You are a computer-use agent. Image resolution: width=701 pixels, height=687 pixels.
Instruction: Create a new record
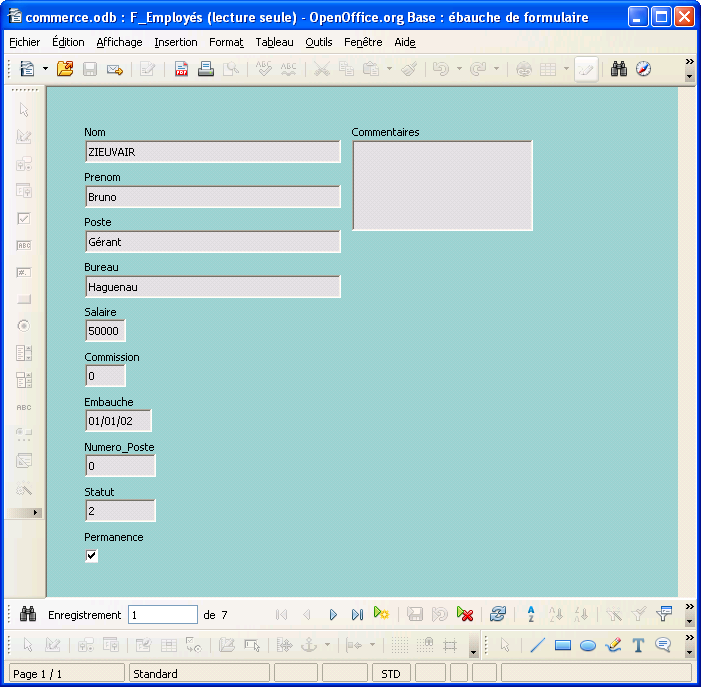point(381,615)
